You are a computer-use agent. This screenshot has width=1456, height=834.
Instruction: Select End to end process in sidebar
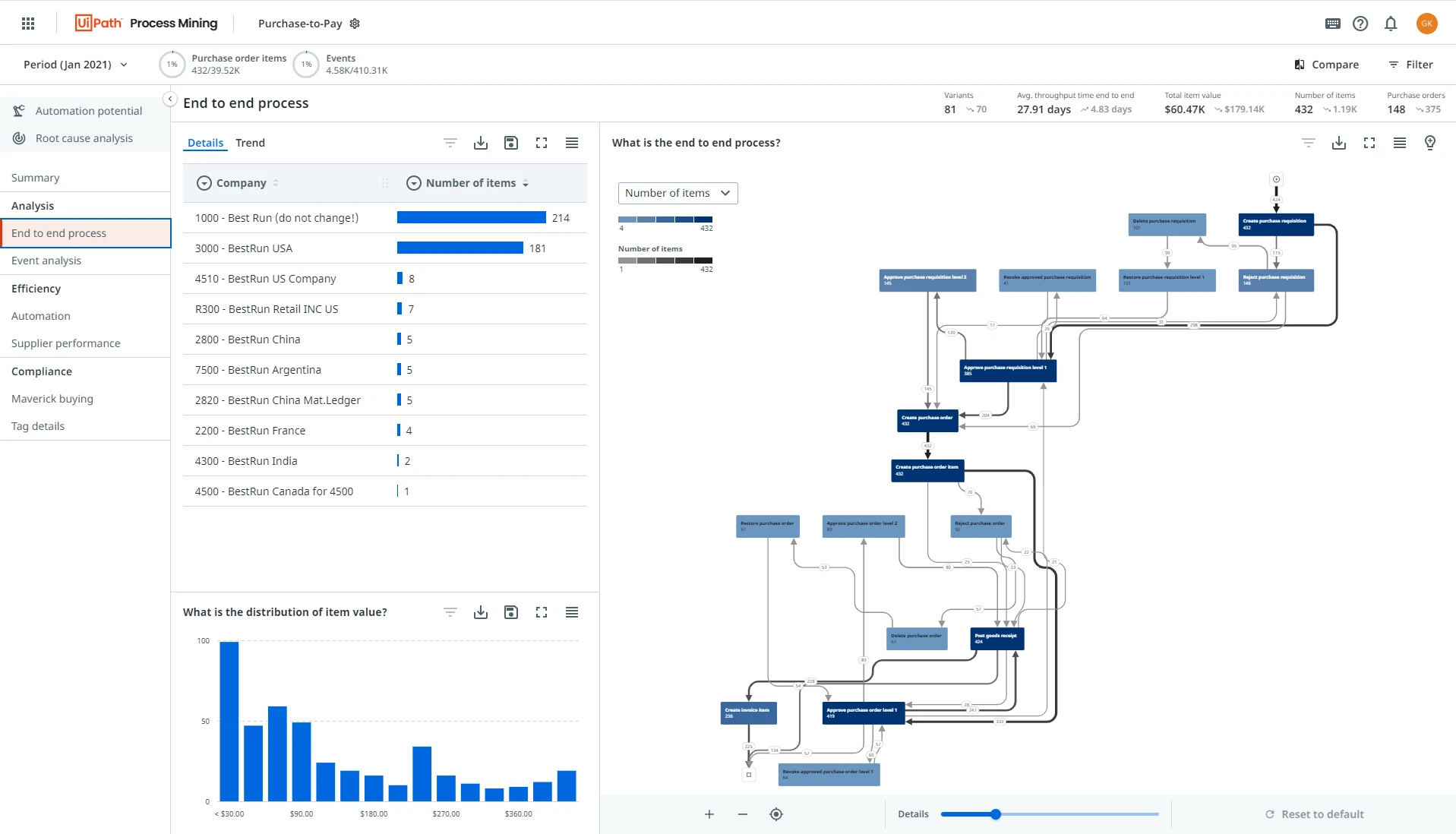(x=85, y=233)
